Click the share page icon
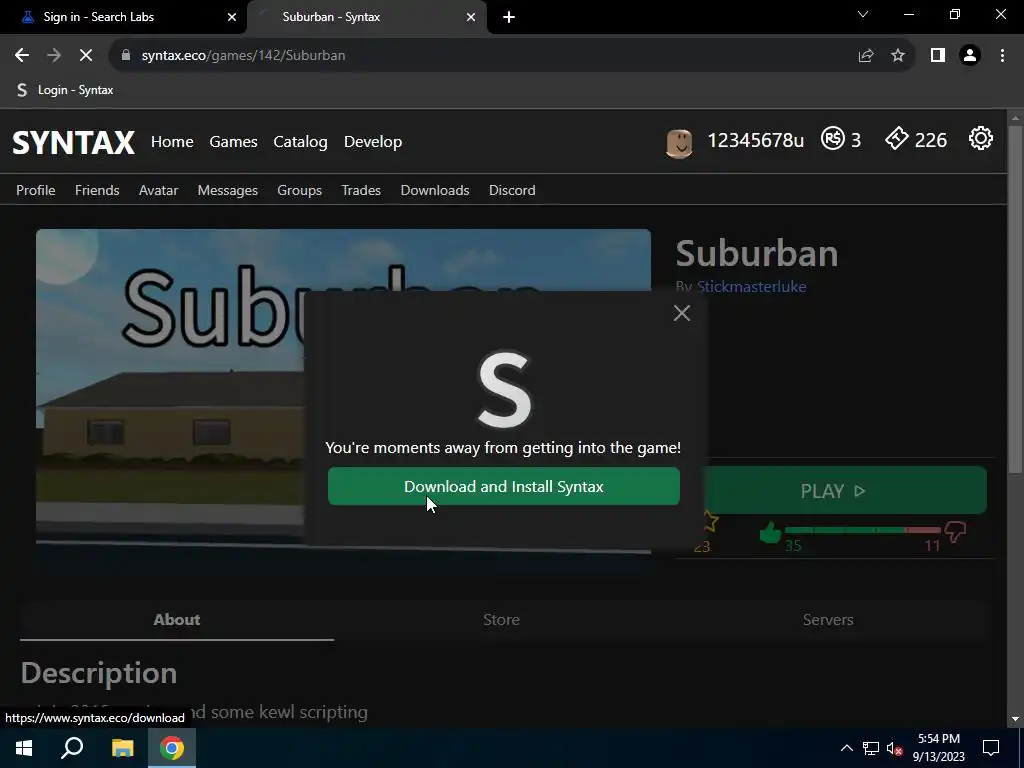The image size is (1024, 768). [866, 56]
